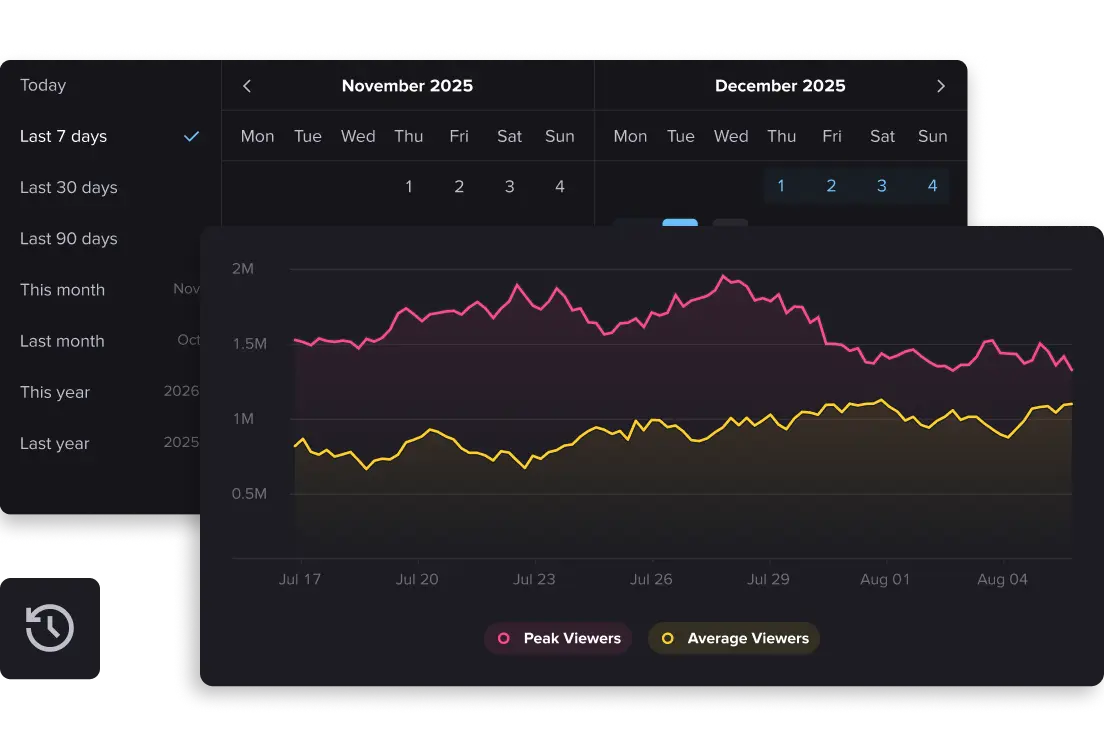Click the blue checkmark beside Last 7 days
This screenshot has height=744, width=1104.
tap(190, 137)
